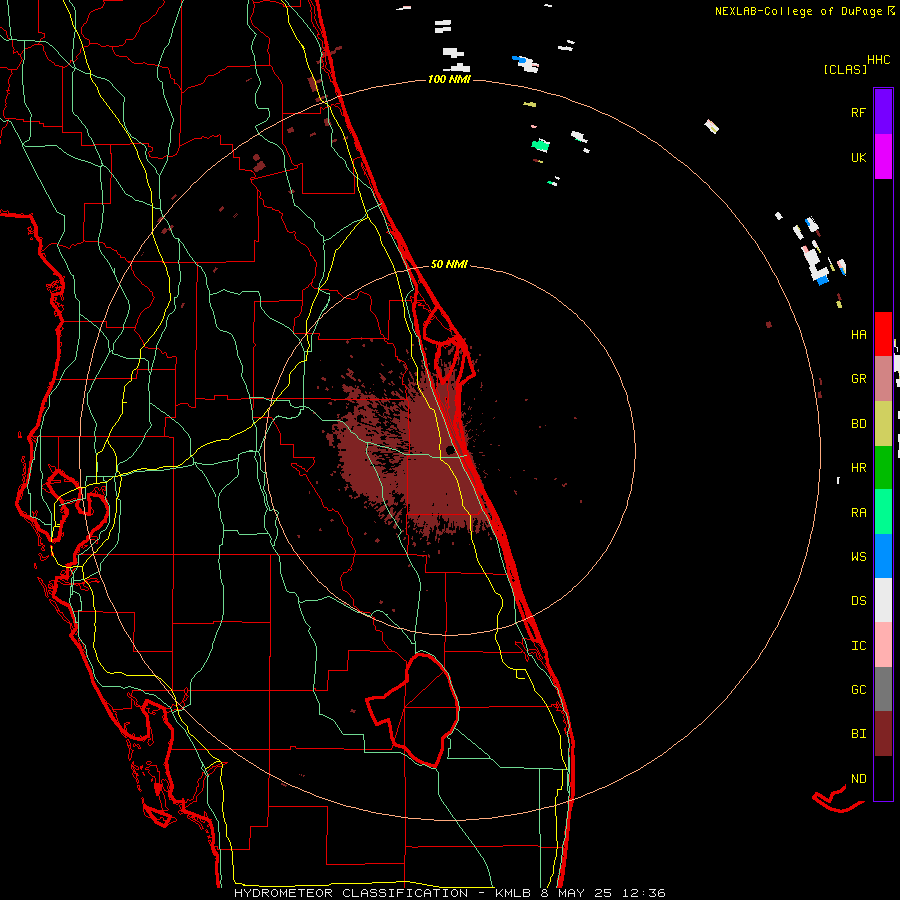Select the ND black legend swatch

point(883,778)
